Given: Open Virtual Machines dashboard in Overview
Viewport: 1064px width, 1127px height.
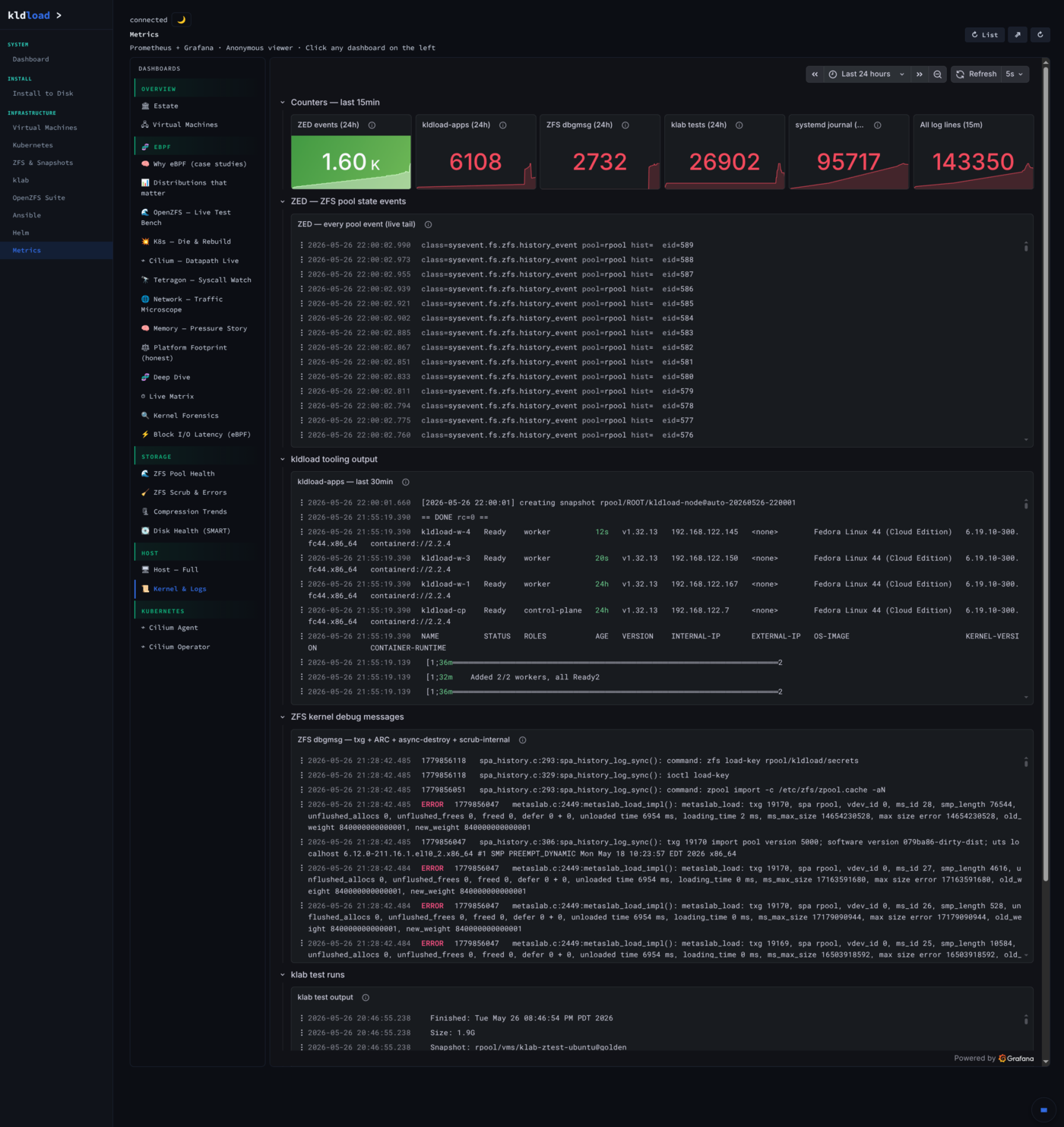Looking at the screenshot, I should point(196,125).
